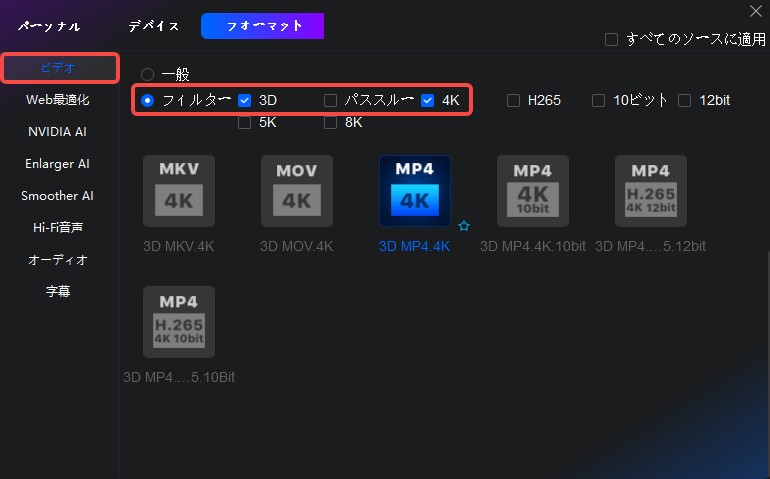Click the format list vertical scrollbar
This screenshot has height=479, width=770.
point(768,364)
